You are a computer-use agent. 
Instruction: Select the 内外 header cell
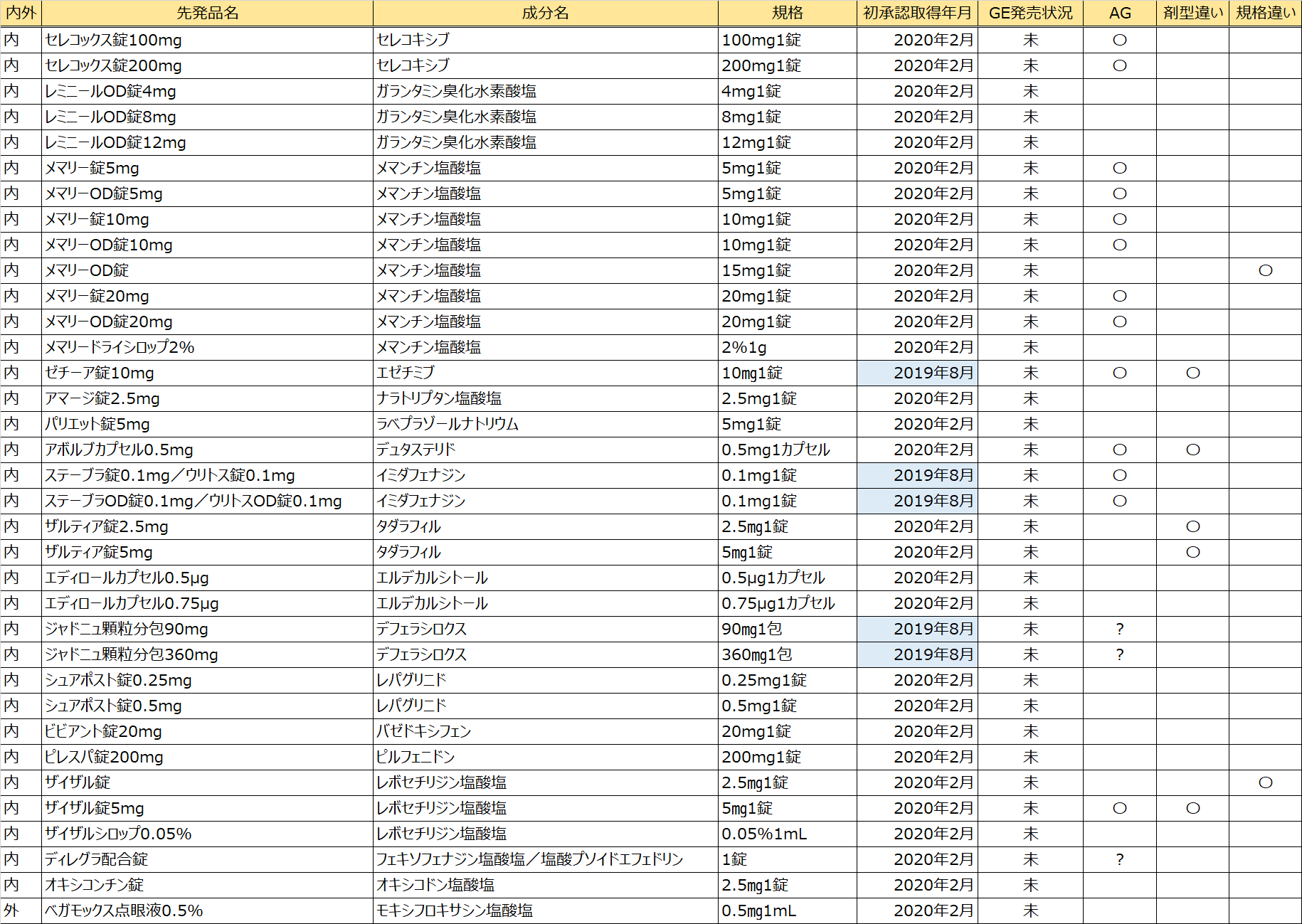coord(21,14)
